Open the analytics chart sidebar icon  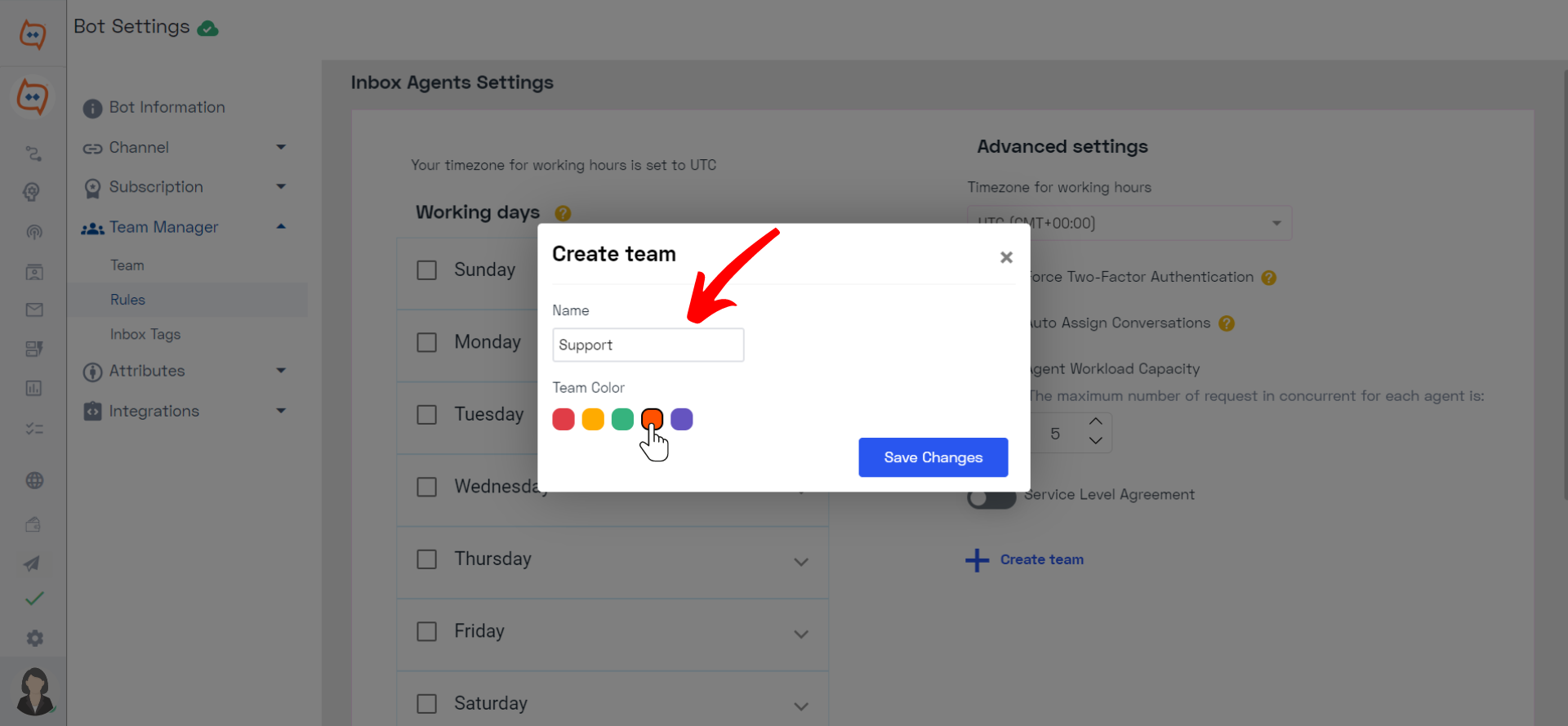click(x=34, y=388)
